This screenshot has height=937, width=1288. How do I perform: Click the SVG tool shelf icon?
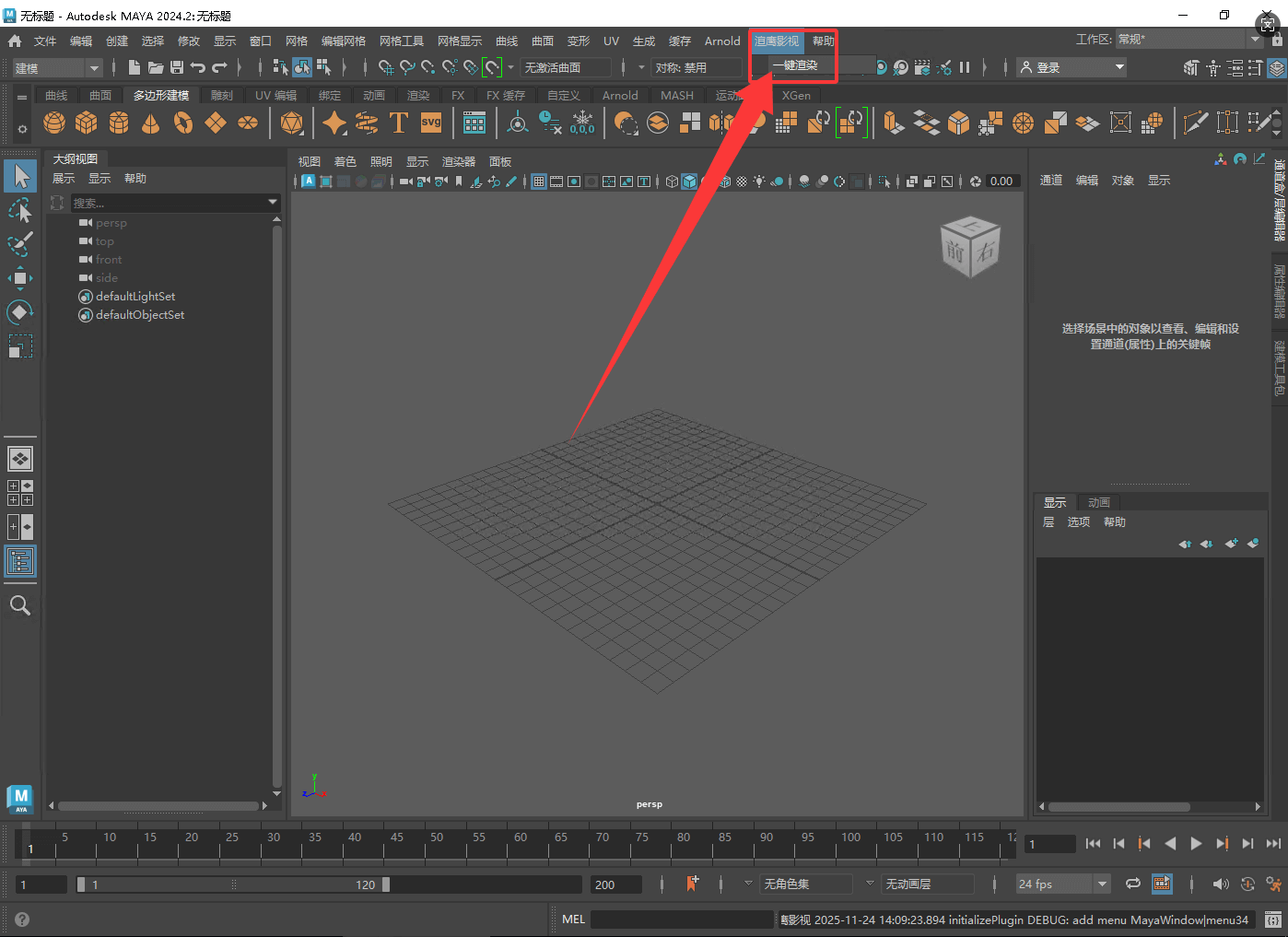pyautogui.click(x=431, y=123)
